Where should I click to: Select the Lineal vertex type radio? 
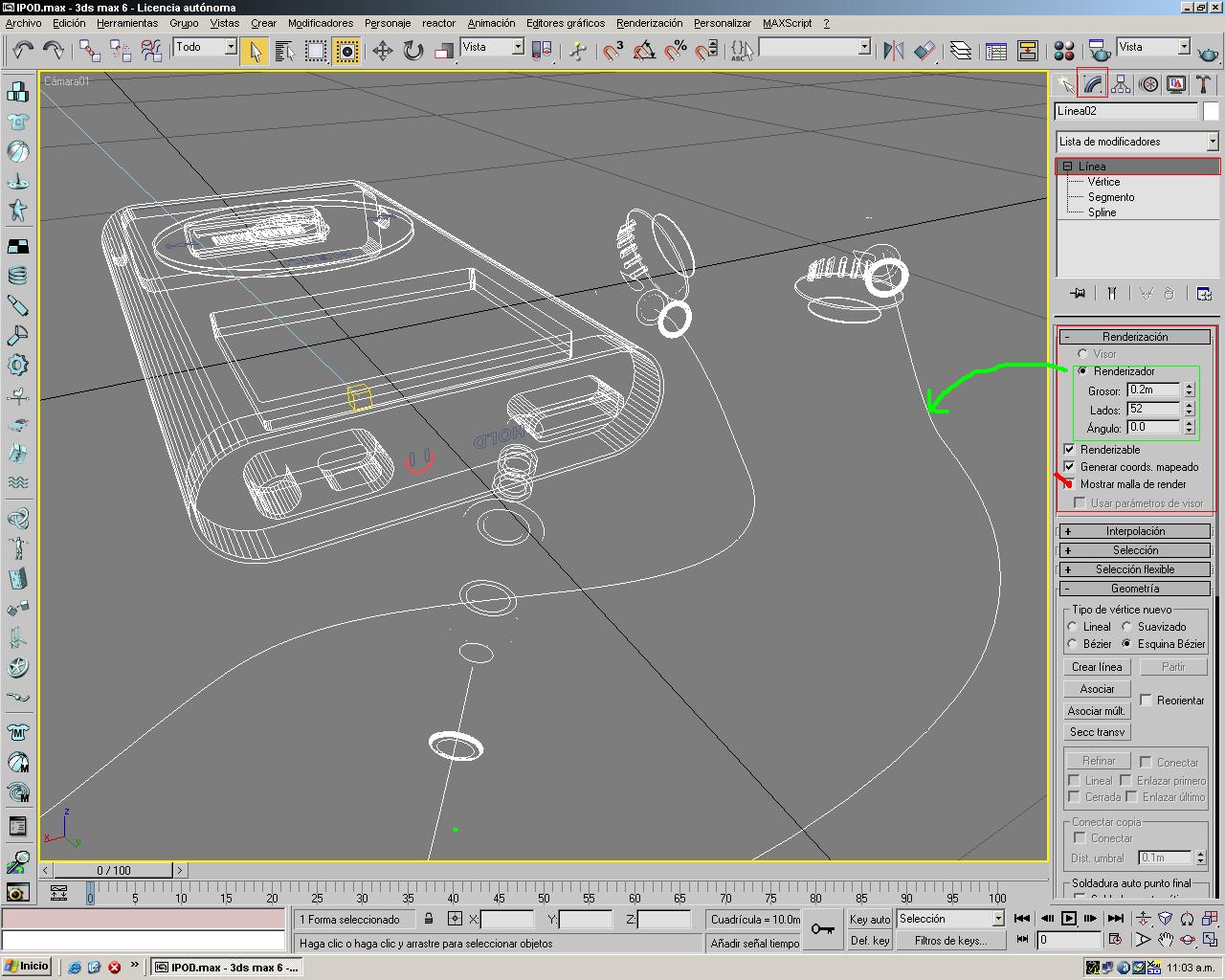click(x=1073, y=627)
